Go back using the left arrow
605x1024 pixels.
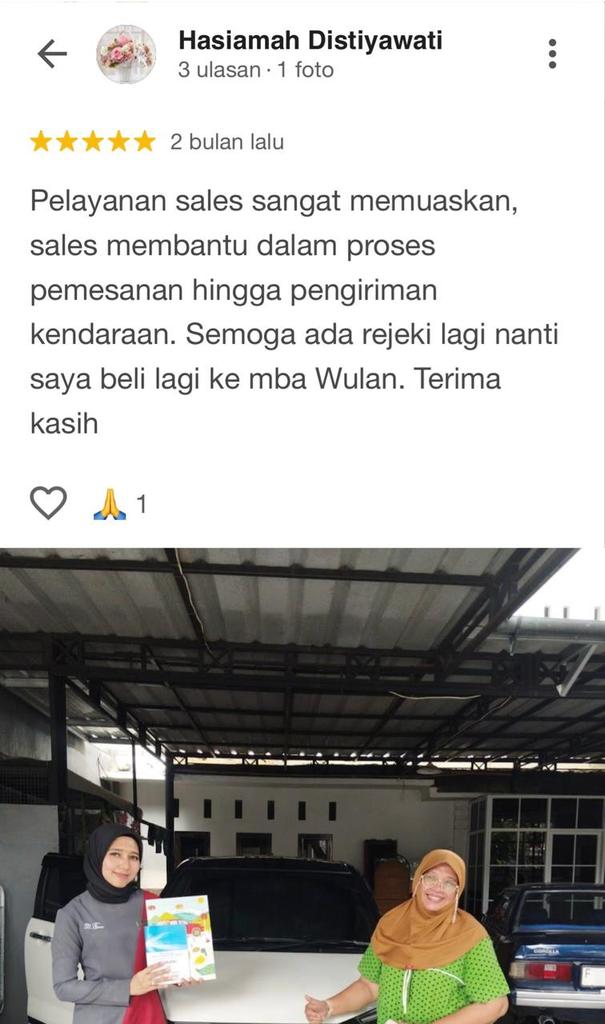[x=52, y=54]
